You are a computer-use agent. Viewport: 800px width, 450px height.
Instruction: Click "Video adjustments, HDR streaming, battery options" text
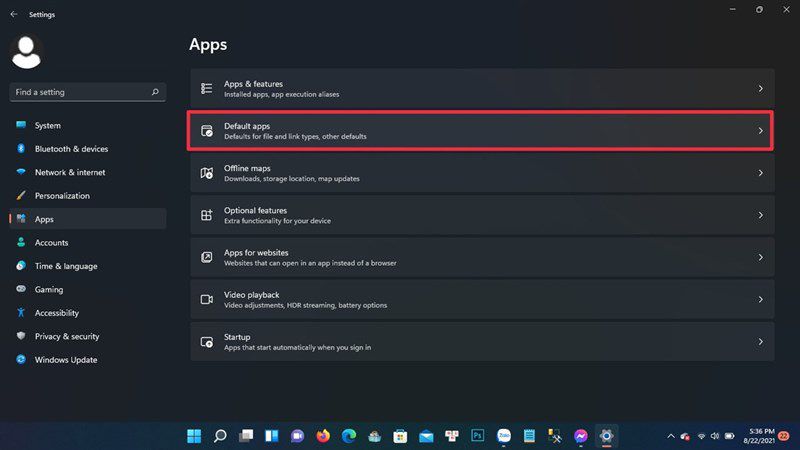(306, 305)
